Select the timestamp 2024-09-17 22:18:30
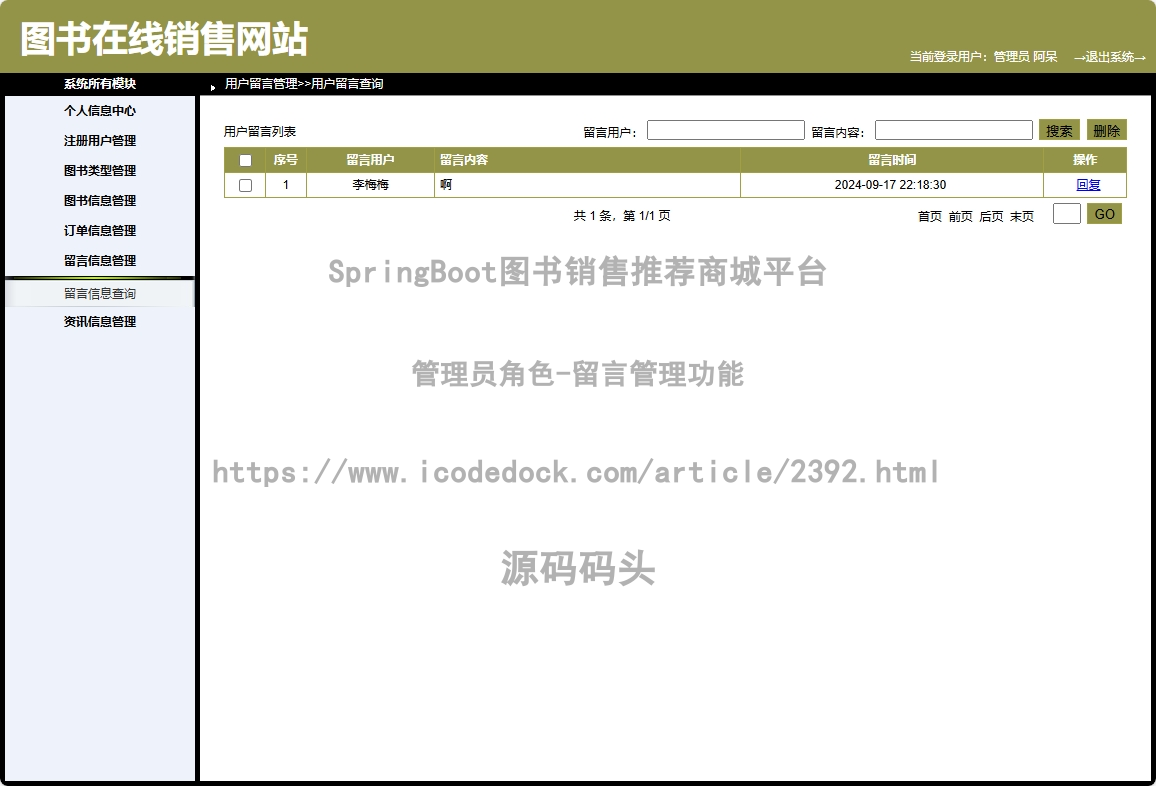 [891, 185]
